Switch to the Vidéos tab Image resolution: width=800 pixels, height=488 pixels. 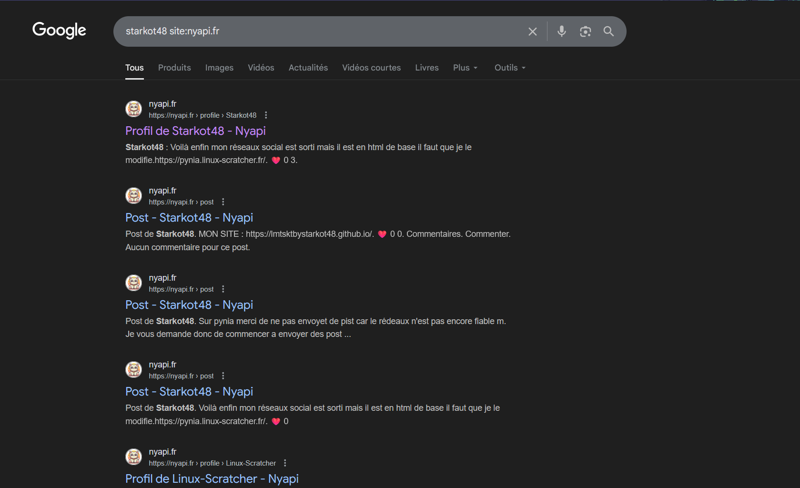261,68
